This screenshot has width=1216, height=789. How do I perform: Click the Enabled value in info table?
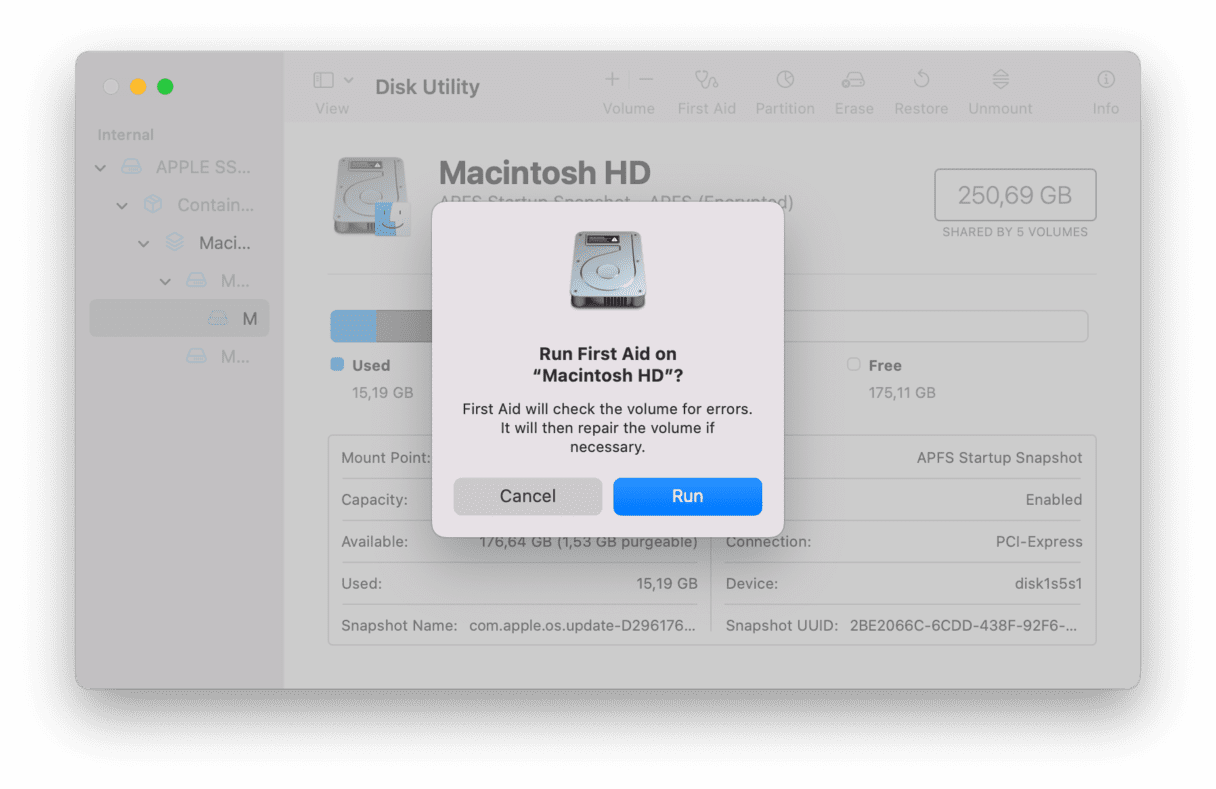point(1053,499)
